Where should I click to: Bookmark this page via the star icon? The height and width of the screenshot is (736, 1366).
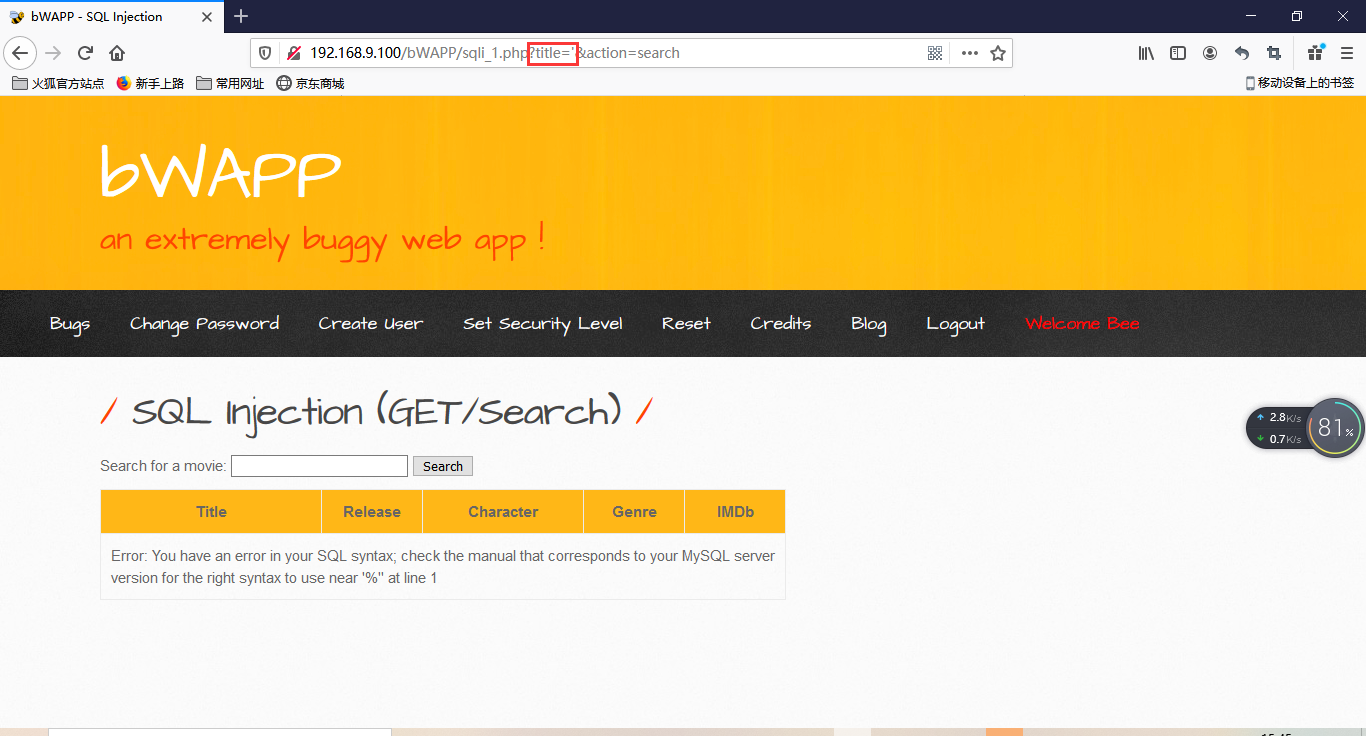pyautogui.click(x=998, y=53)
